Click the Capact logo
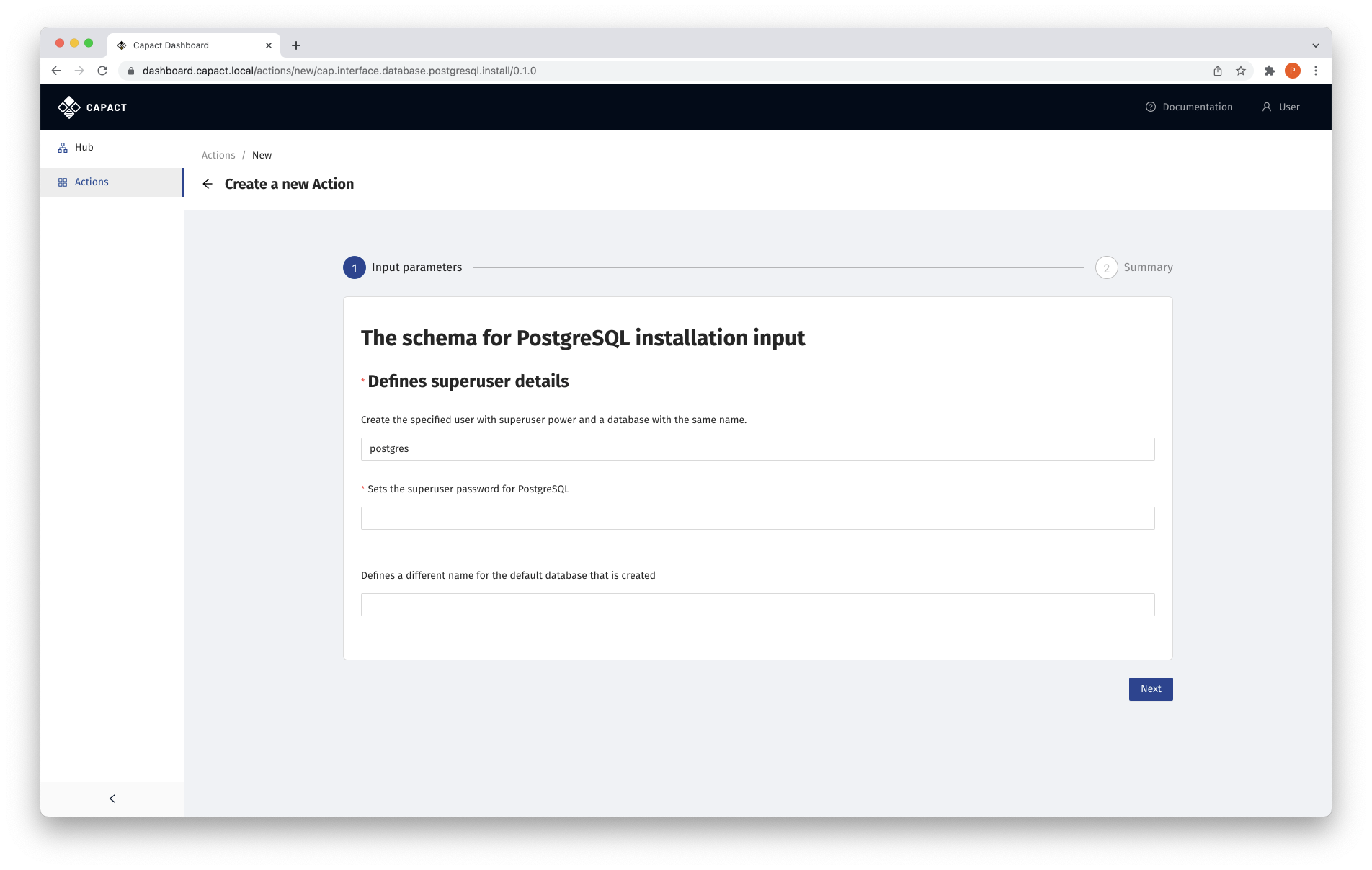The height and width of the screenshot is (870, 1372). tap(91, 107)
